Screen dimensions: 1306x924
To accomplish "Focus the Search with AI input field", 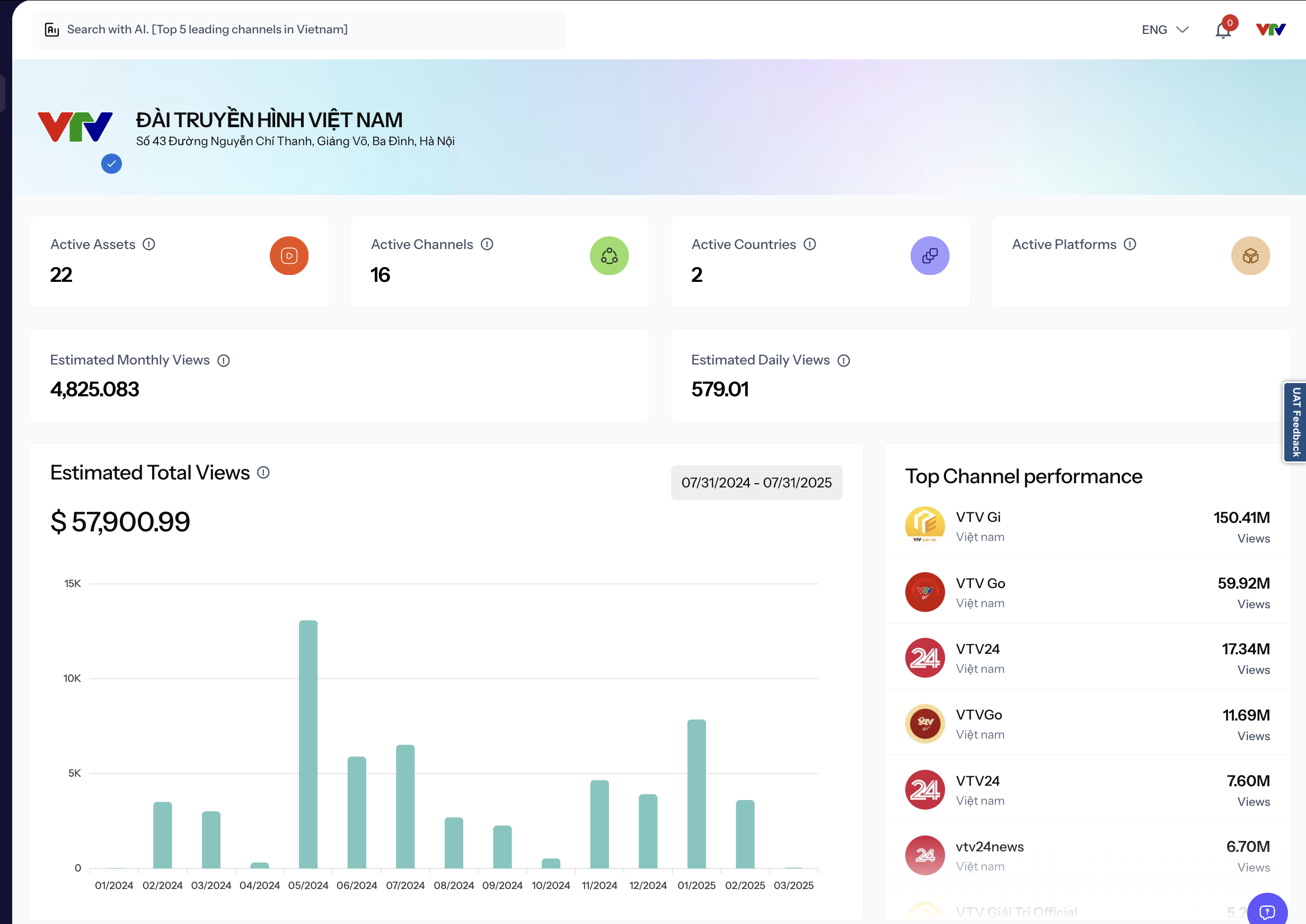I will (299, 30).
